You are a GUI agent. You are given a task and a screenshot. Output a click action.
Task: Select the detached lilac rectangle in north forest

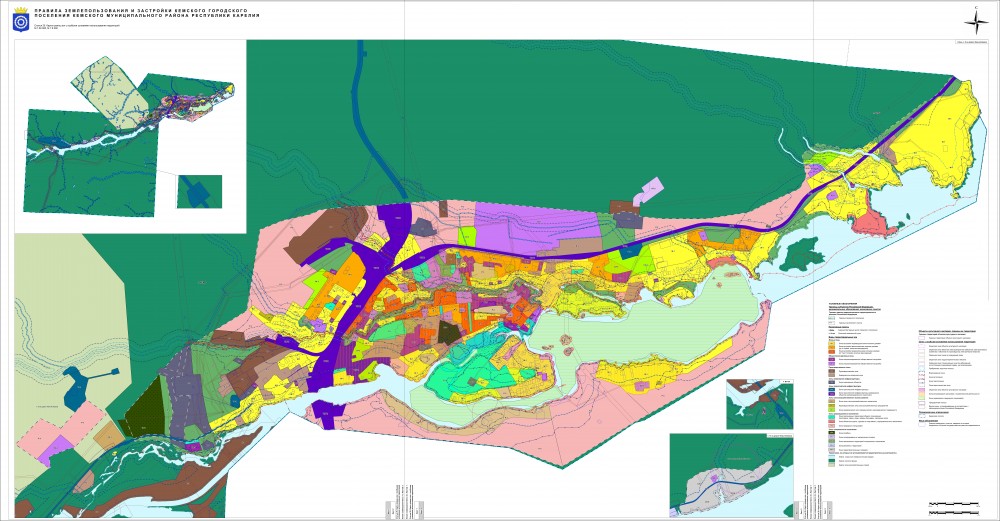pos(649,189)
